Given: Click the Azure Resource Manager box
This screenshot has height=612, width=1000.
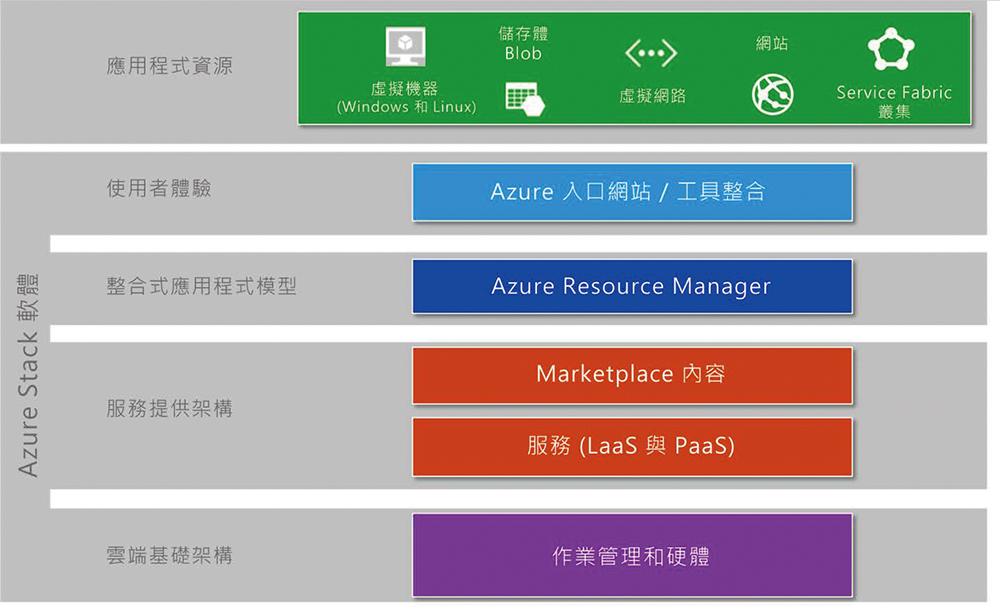Looking at the screenshot, I should [632, 287].
